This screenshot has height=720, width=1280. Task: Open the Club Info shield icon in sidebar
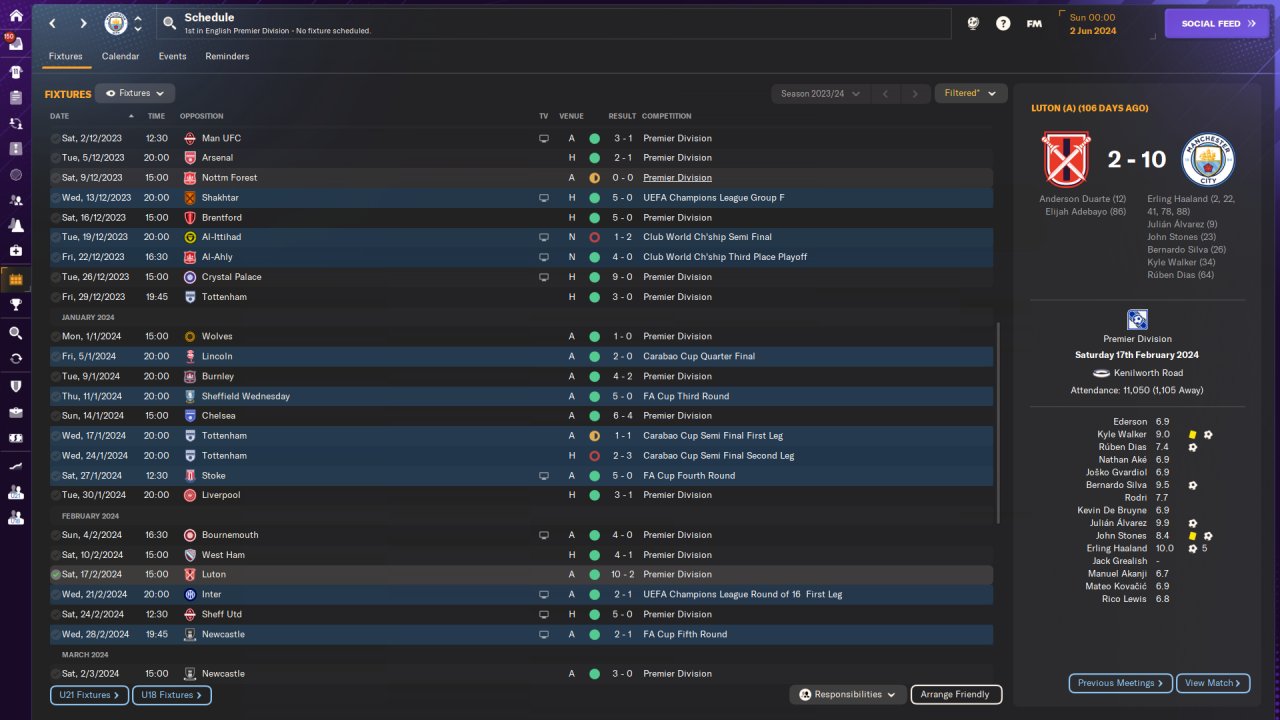[x=15, y=386]
